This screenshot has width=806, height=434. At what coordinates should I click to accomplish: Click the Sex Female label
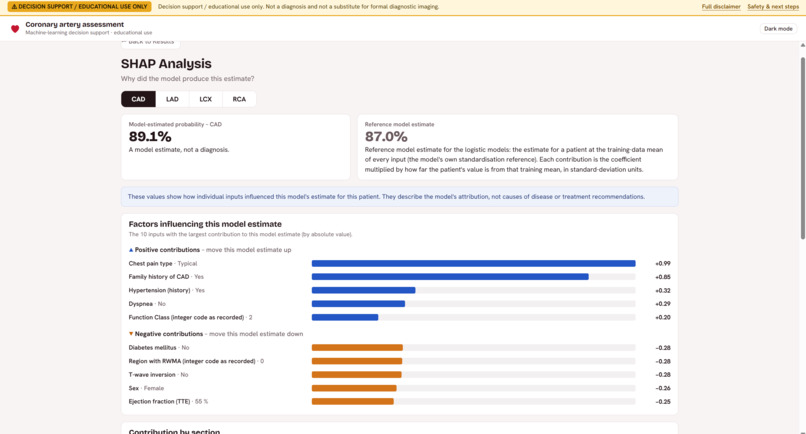click(146, 388)
